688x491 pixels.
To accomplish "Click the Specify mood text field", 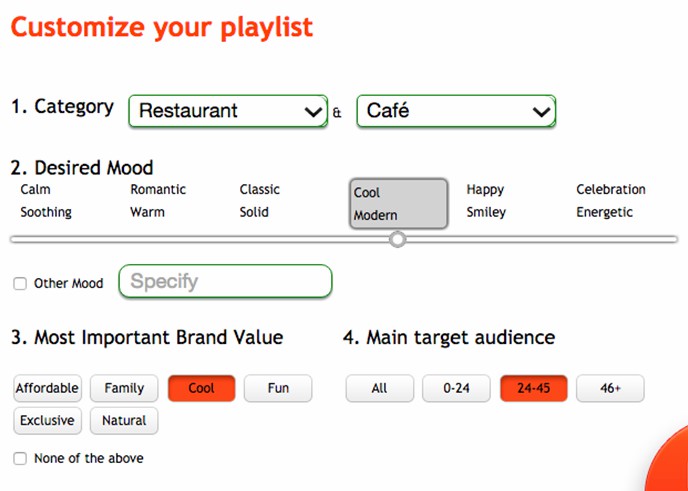I will tap(225, 282).
